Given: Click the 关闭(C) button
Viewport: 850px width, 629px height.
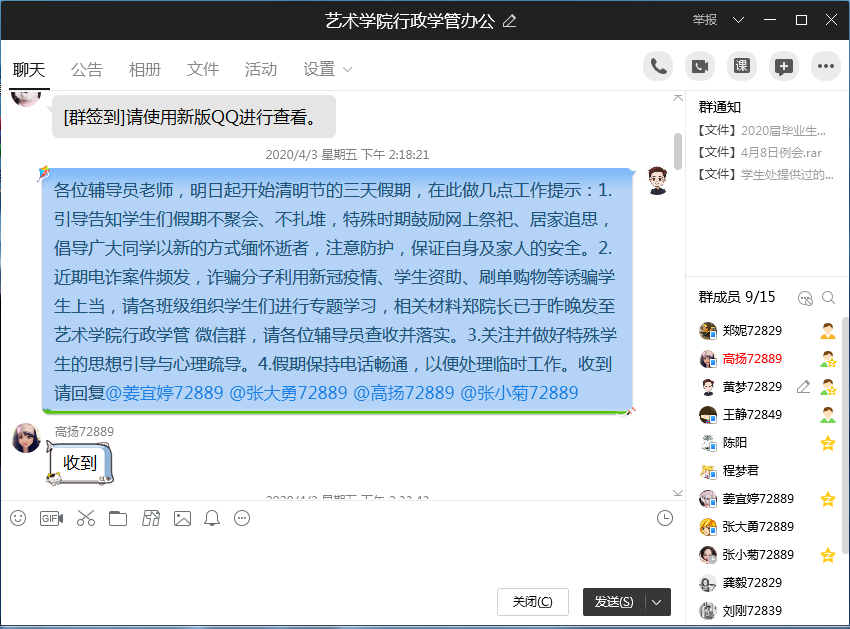Looking at the screenshot, I should 532,602.
